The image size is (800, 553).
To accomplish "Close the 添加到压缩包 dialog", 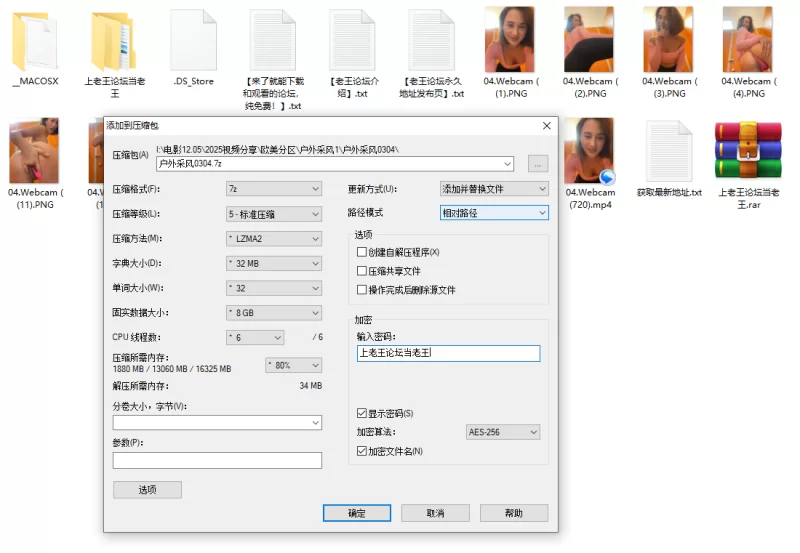I will (546, 125).
